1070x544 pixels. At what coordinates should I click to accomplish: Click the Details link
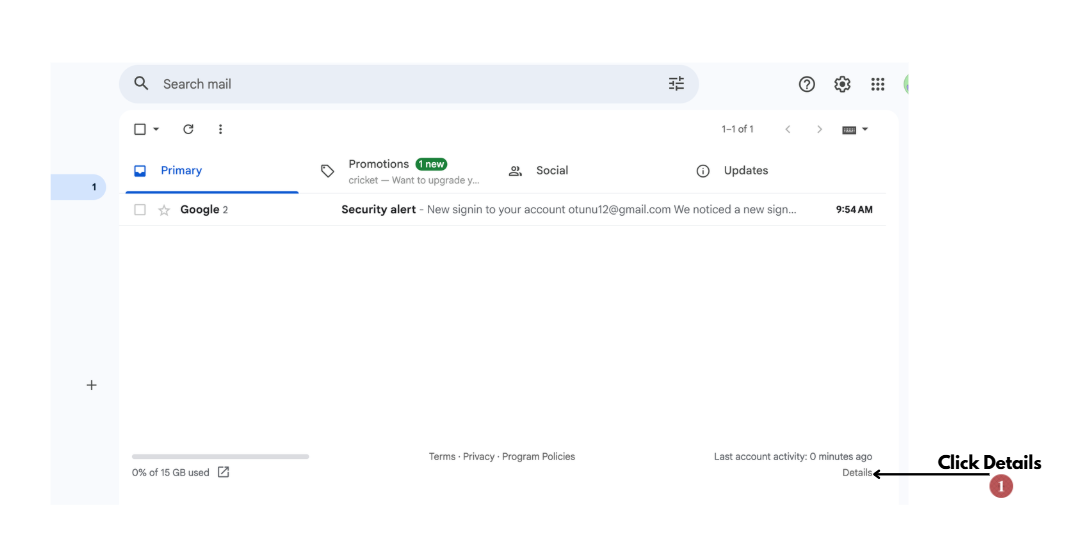coord(857,473)
